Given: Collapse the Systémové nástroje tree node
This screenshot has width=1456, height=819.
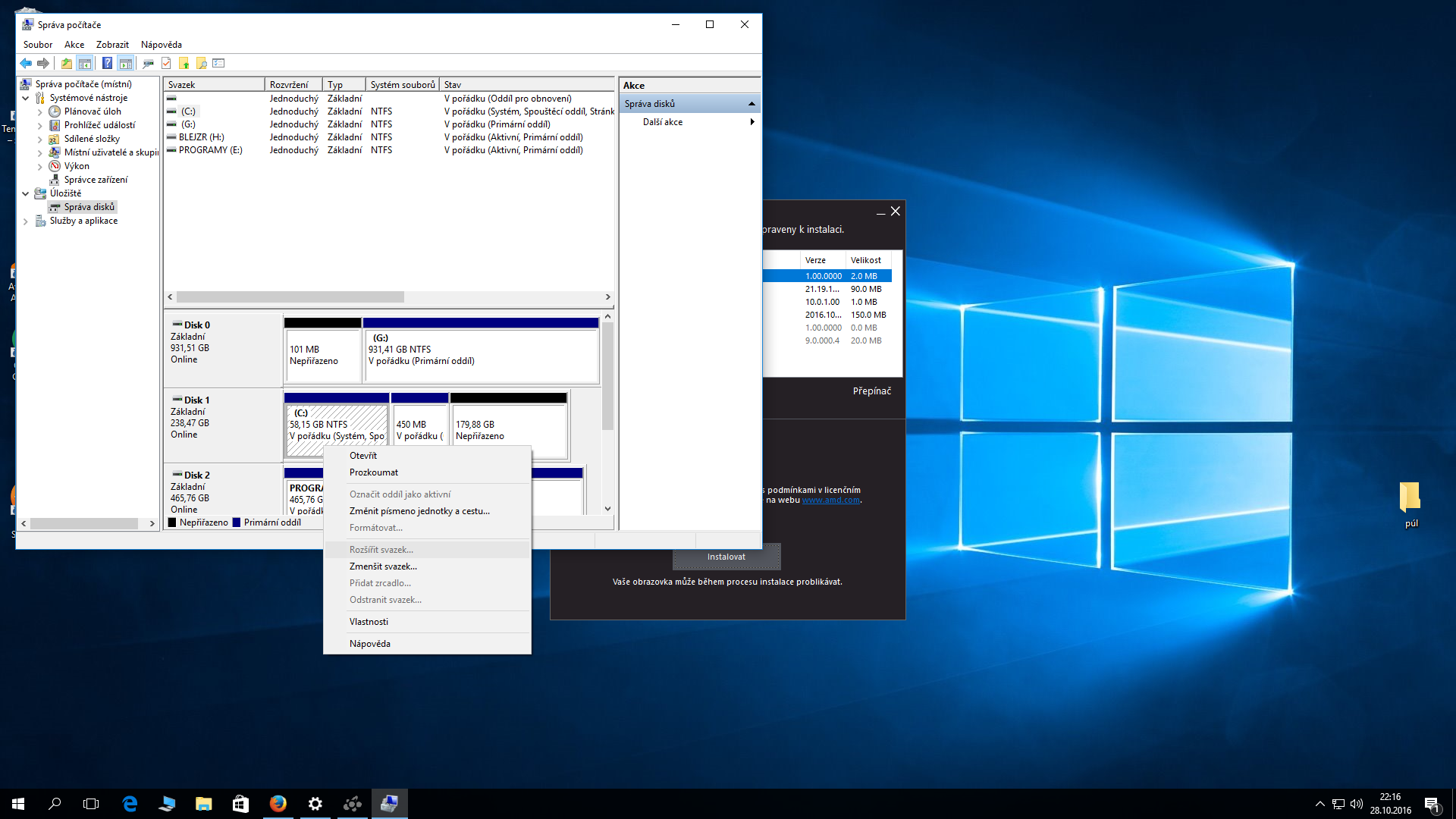Looking at the screenshot, I should pyautogui.click(x=25, y=98).
